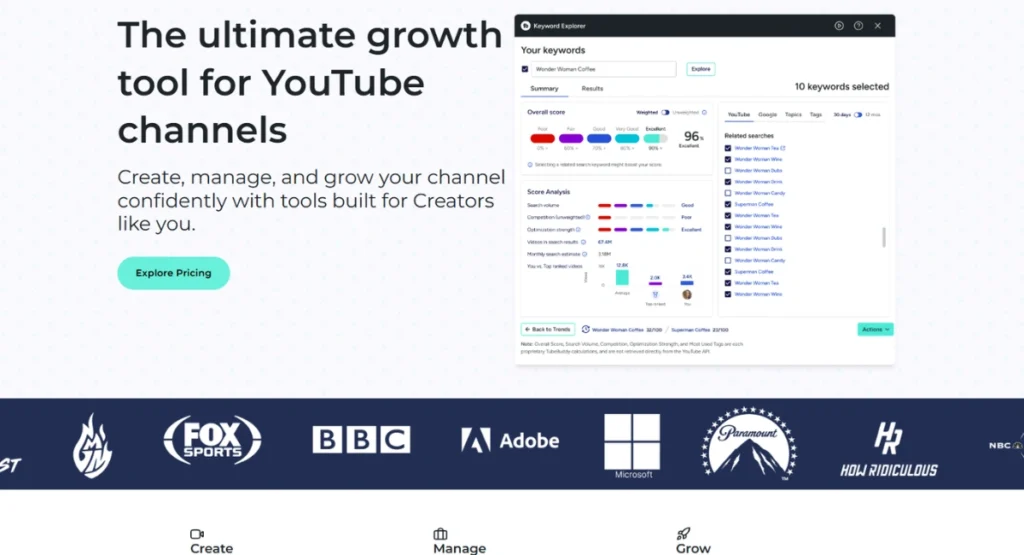This screenshot has width=1024, height=555.
Task: Open the topmost Wonder Woman Drink link
Action: pyautogui.click(x=758, y=182)
